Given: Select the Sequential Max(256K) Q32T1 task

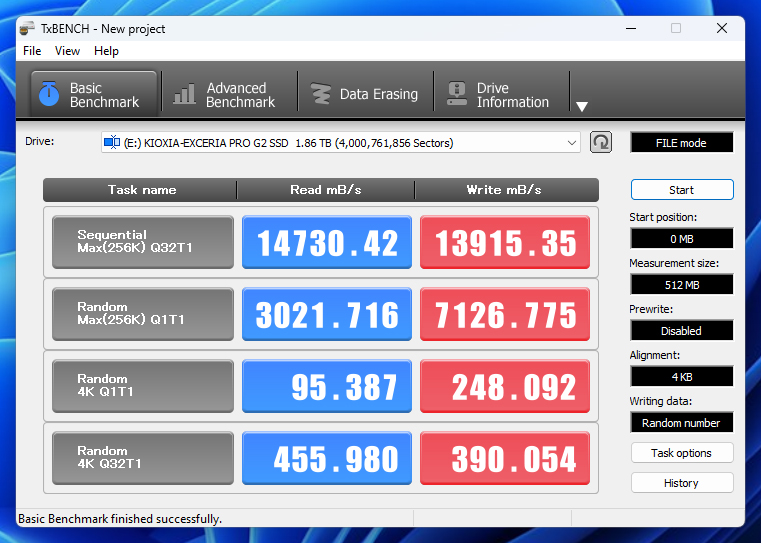Looking at the screenshot, I should (143, 242).
